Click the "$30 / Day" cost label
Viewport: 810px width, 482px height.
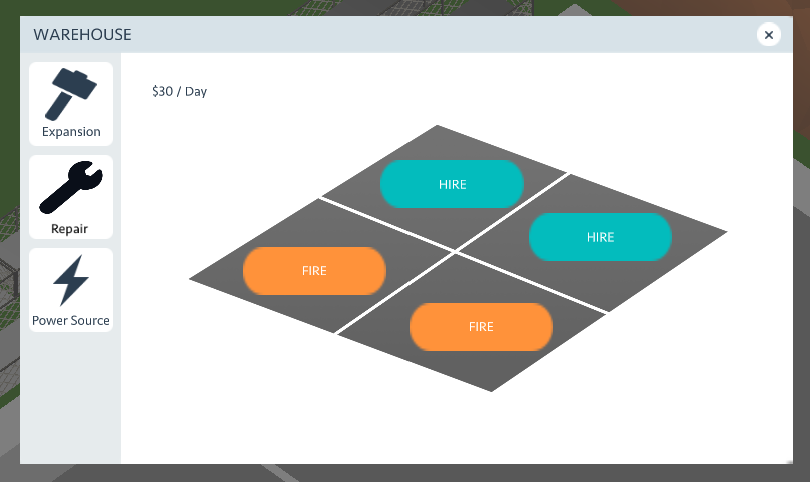coord(179,91)
